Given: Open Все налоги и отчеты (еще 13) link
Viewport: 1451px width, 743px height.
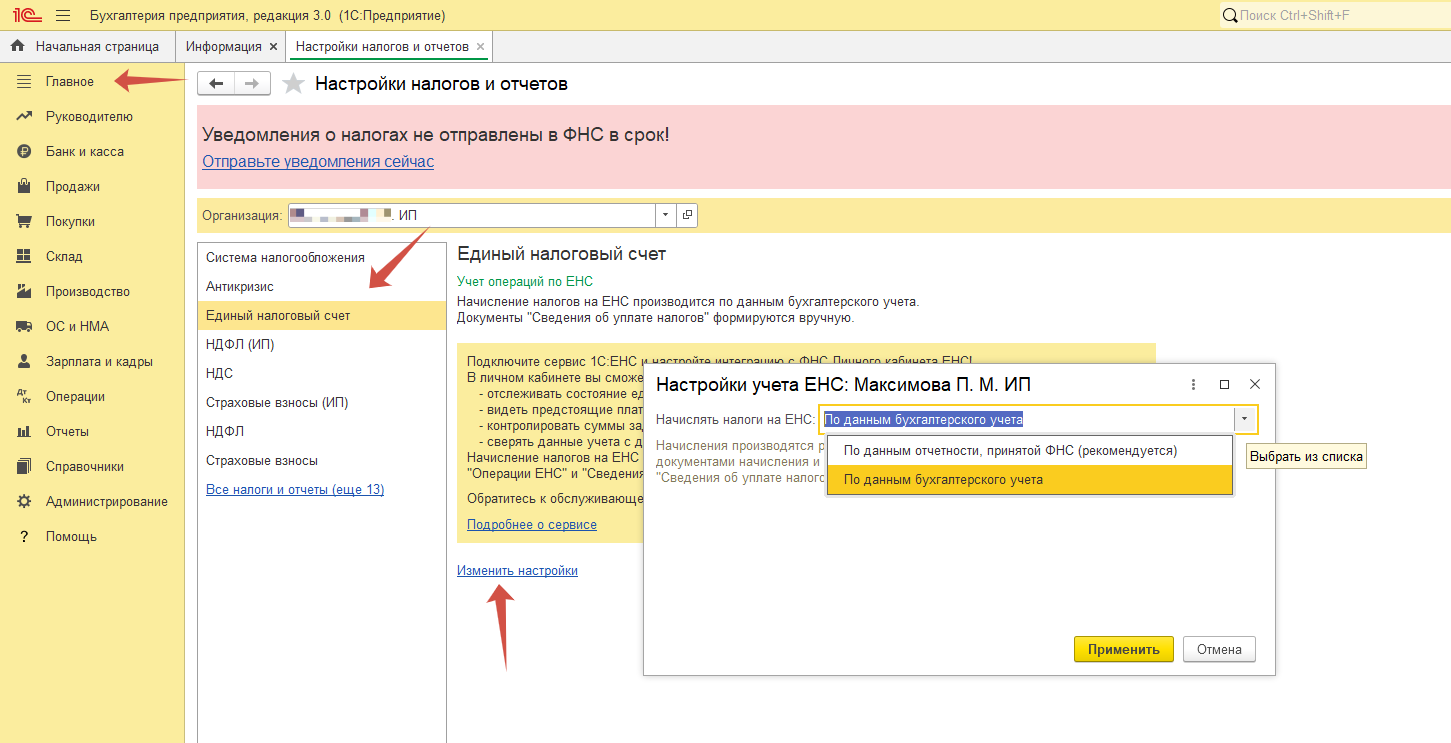Looking at the screenshot, I should pyautogui.click(x=295, y=489).
